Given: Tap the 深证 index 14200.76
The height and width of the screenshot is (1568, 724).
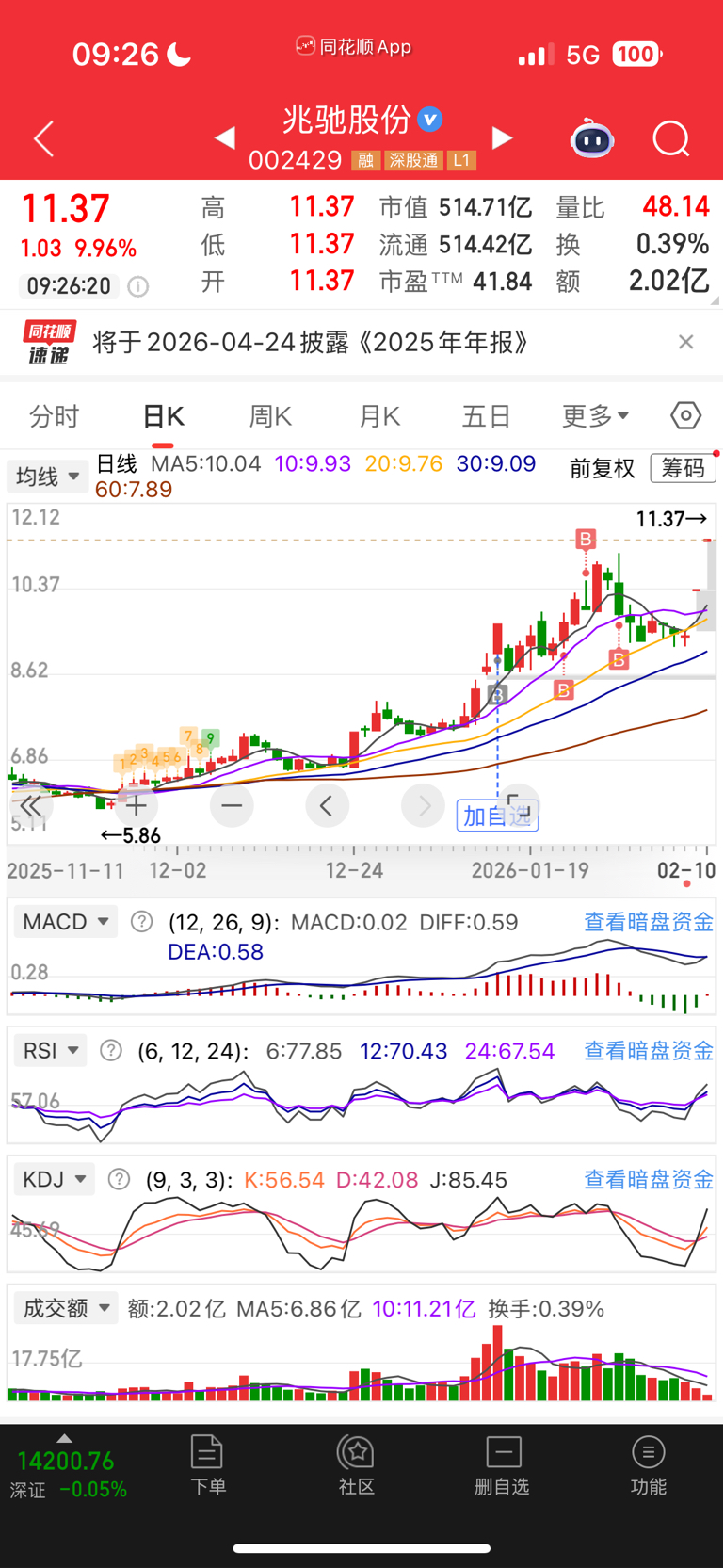Looking at the screenshot, I should pos(66,1462).
